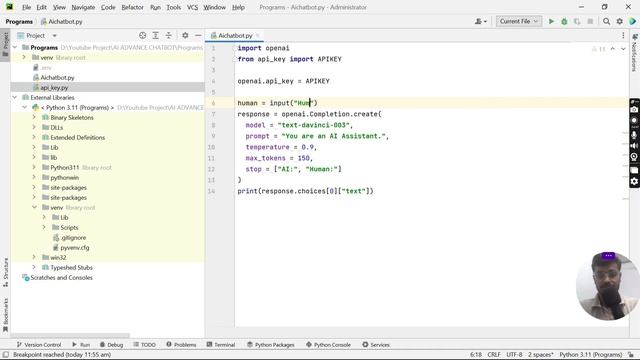Collapse the Programs root folder
The height and width of the screenshot is (360, 640).
pyautogui.click(x=15, y=47)
